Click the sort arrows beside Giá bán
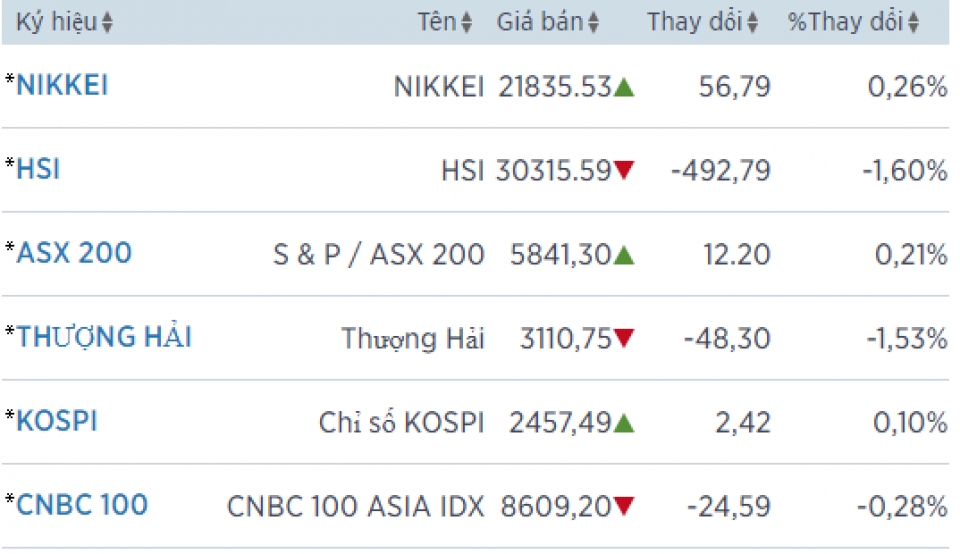Screen dimensions: 960x554 [x=594, y=23]
